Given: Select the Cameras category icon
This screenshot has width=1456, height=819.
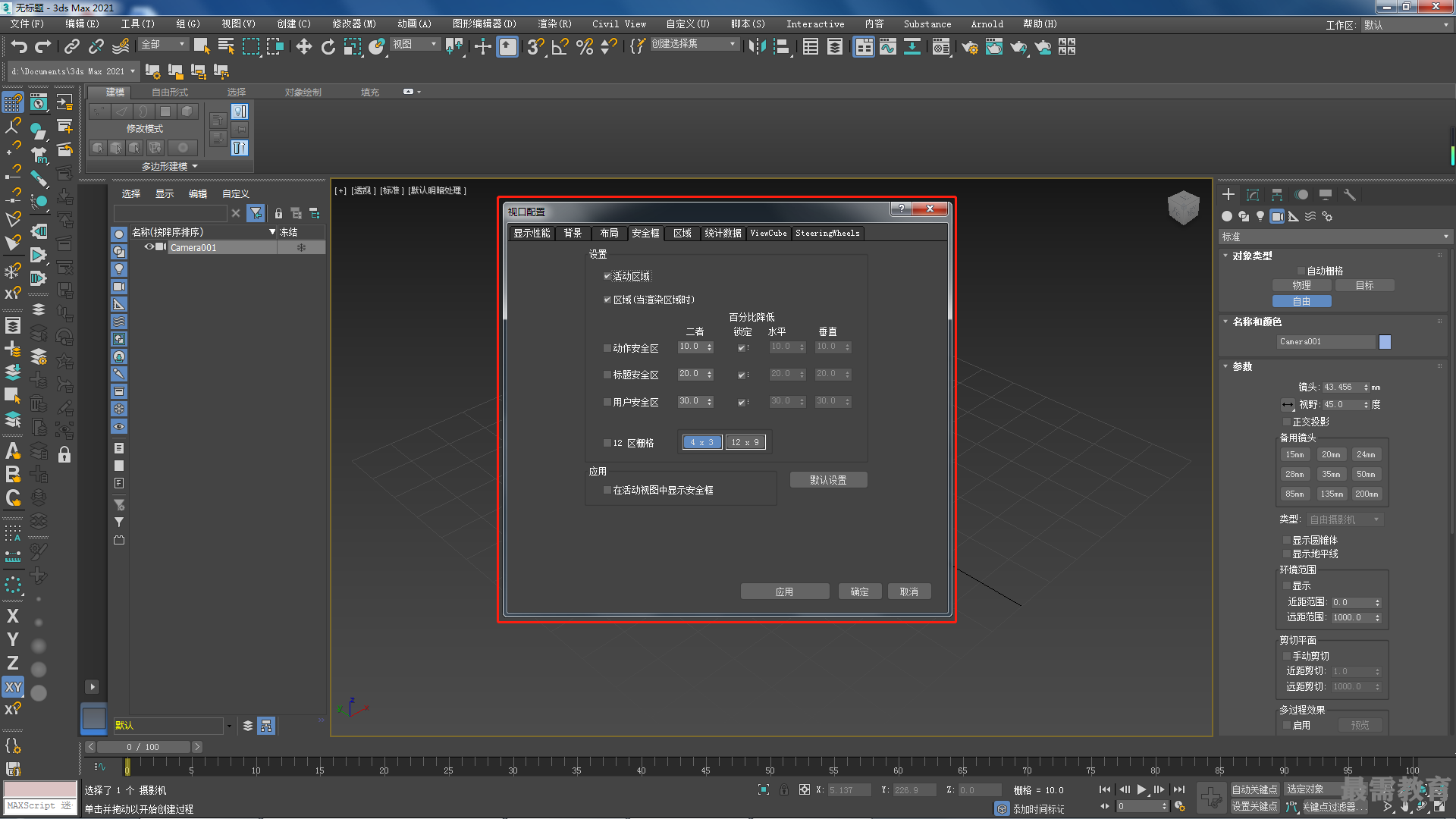Looking at the screenshot, I should [x=1277, y=216].
